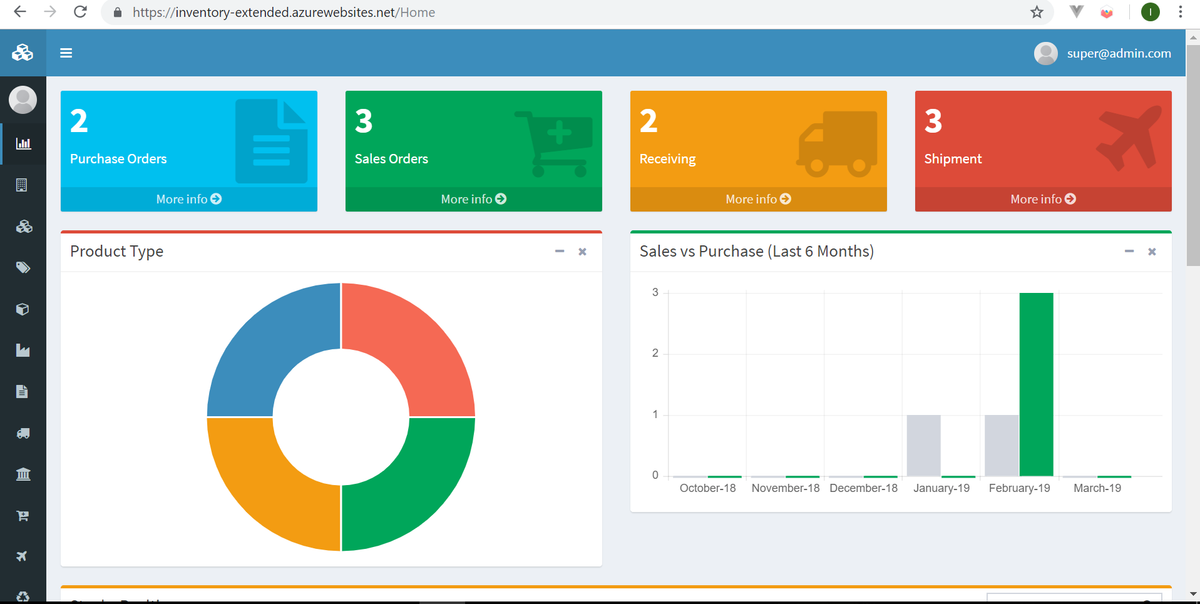The width and height of the screenshot is (1200, 604).
Task: Collapse the Product Type panel
Action: (x=559, y=252)
